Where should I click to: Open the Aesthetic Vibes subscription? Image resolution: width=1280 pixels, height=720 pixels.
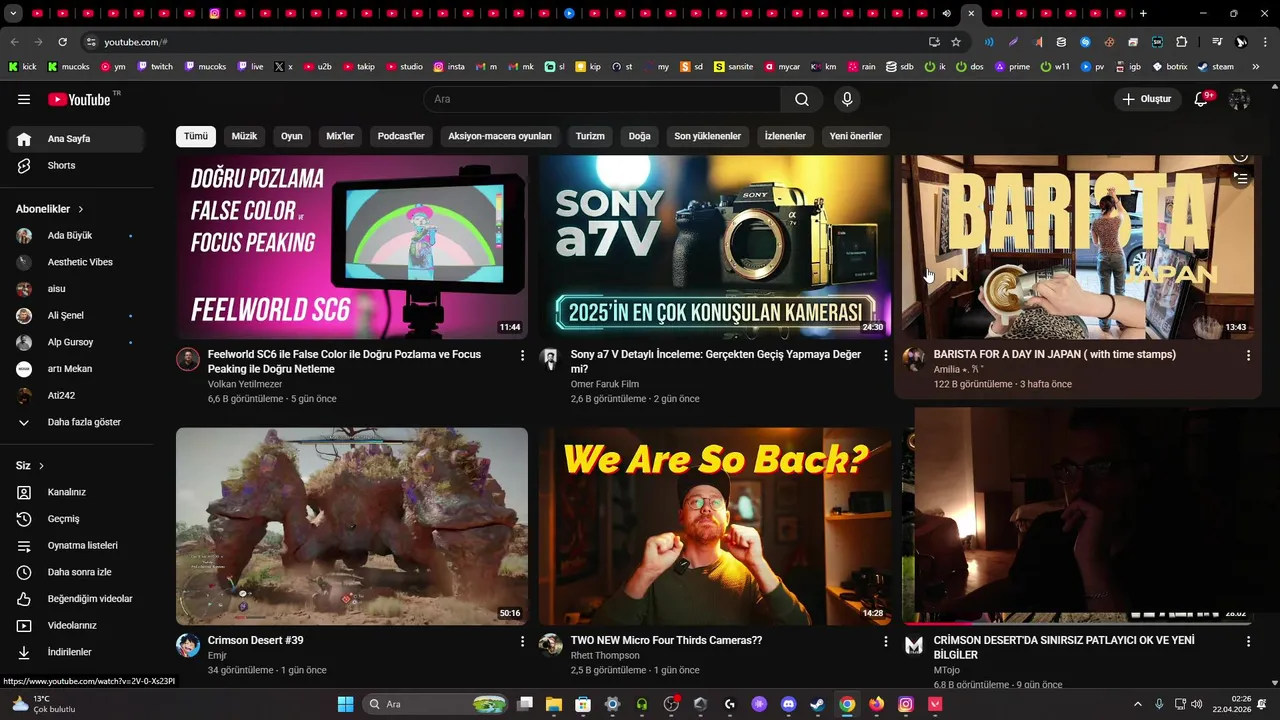(76, 262)
